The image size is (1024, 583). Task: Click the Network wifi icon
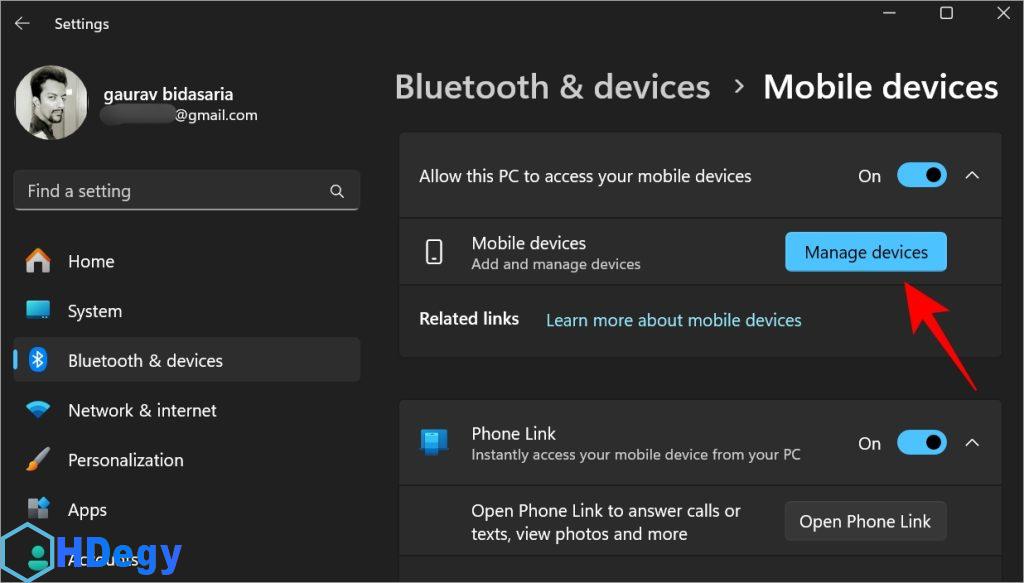pyautogui.click(x=38, y=410)
